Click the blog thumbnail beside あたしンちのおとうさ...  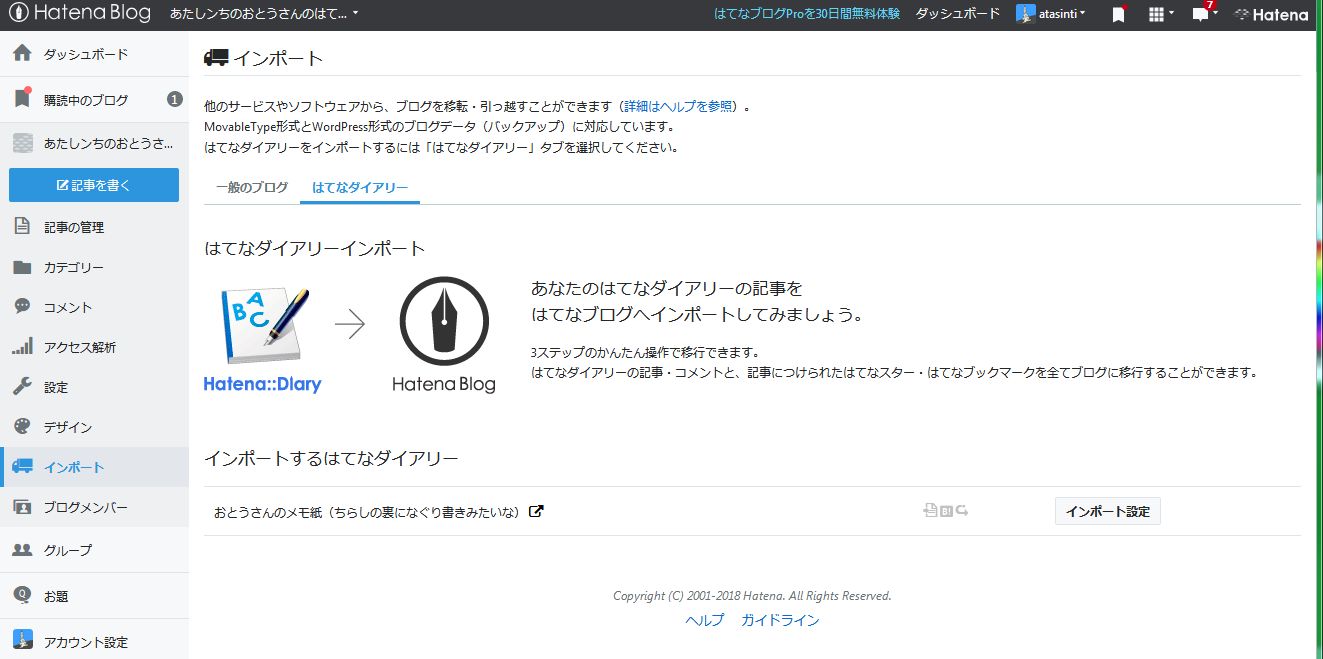pyautogui.click(x=22, y=143)
